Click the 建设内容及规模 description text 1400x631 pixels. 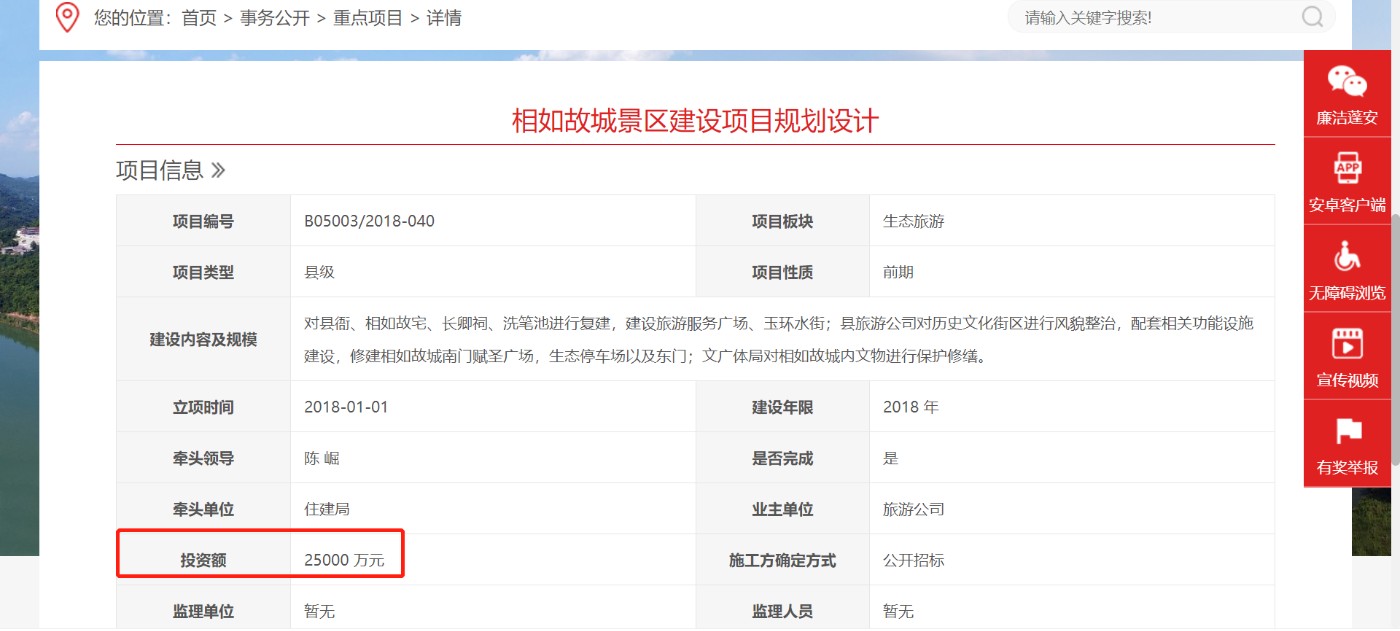(x=779, y=339)
